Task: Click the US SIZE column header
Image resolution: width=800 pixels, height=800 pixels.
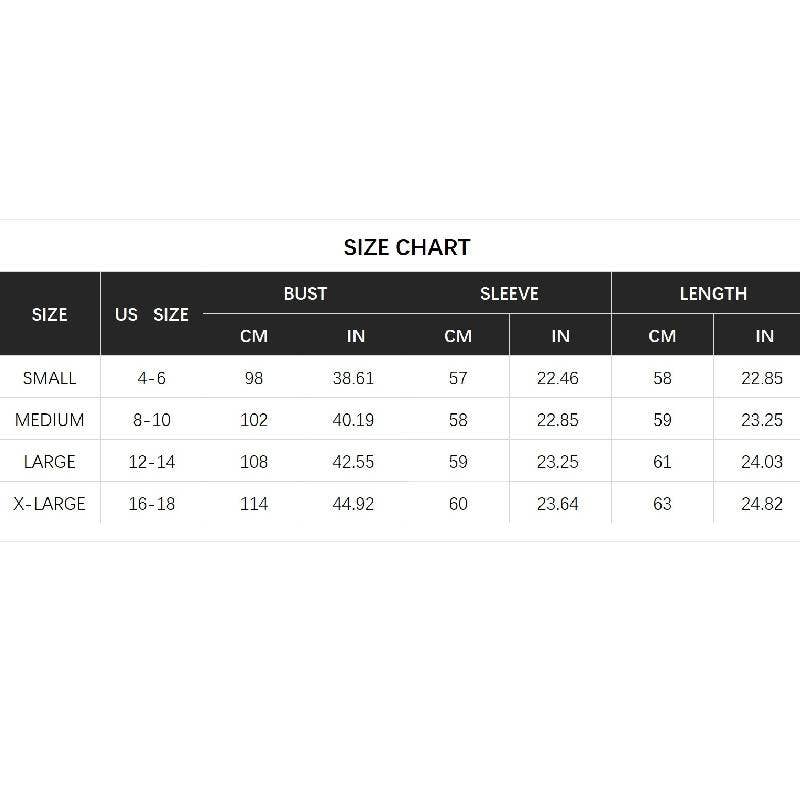Action: (152, 314)
